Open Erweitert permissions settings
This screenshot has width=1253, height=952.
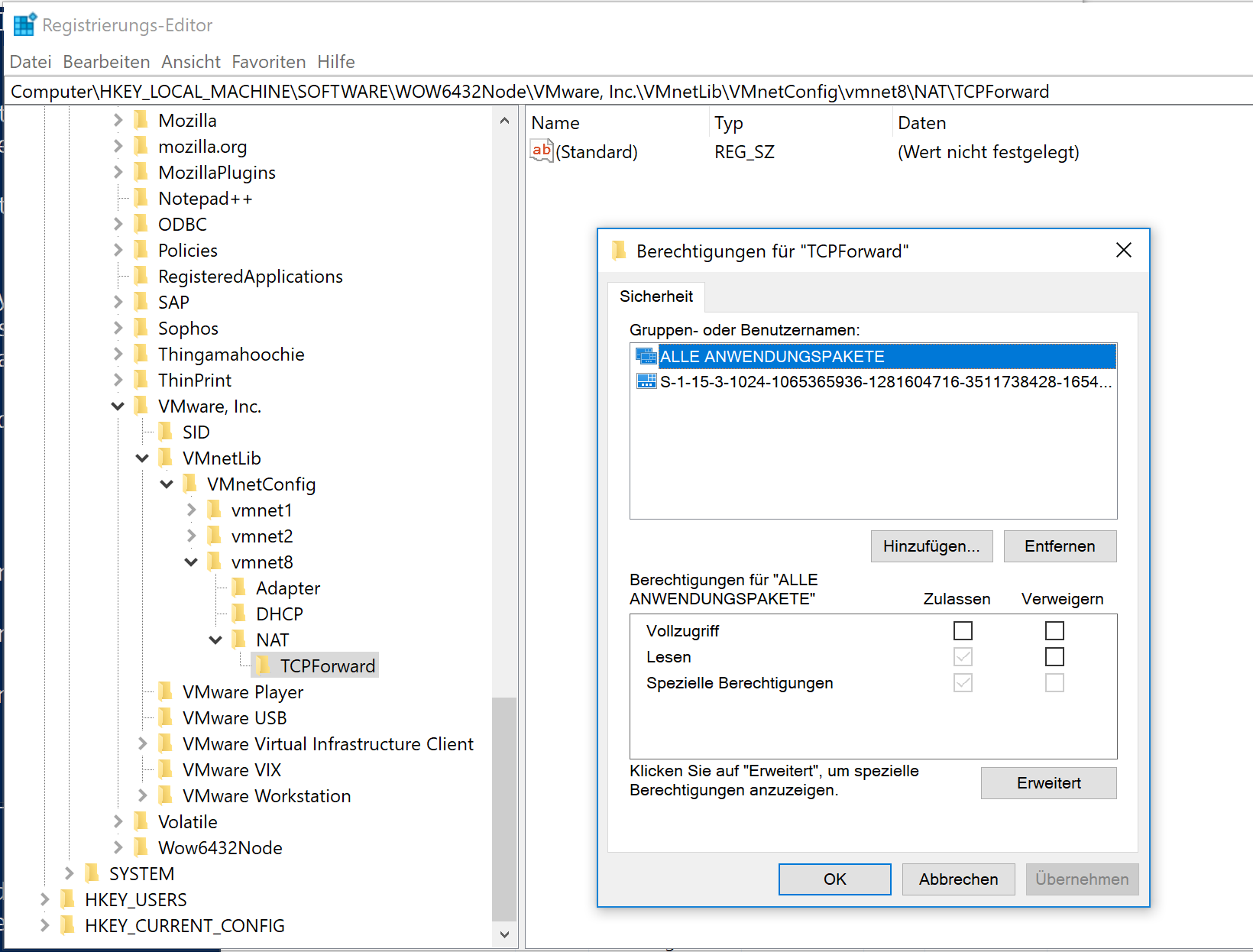click(x=1048, y=783)
